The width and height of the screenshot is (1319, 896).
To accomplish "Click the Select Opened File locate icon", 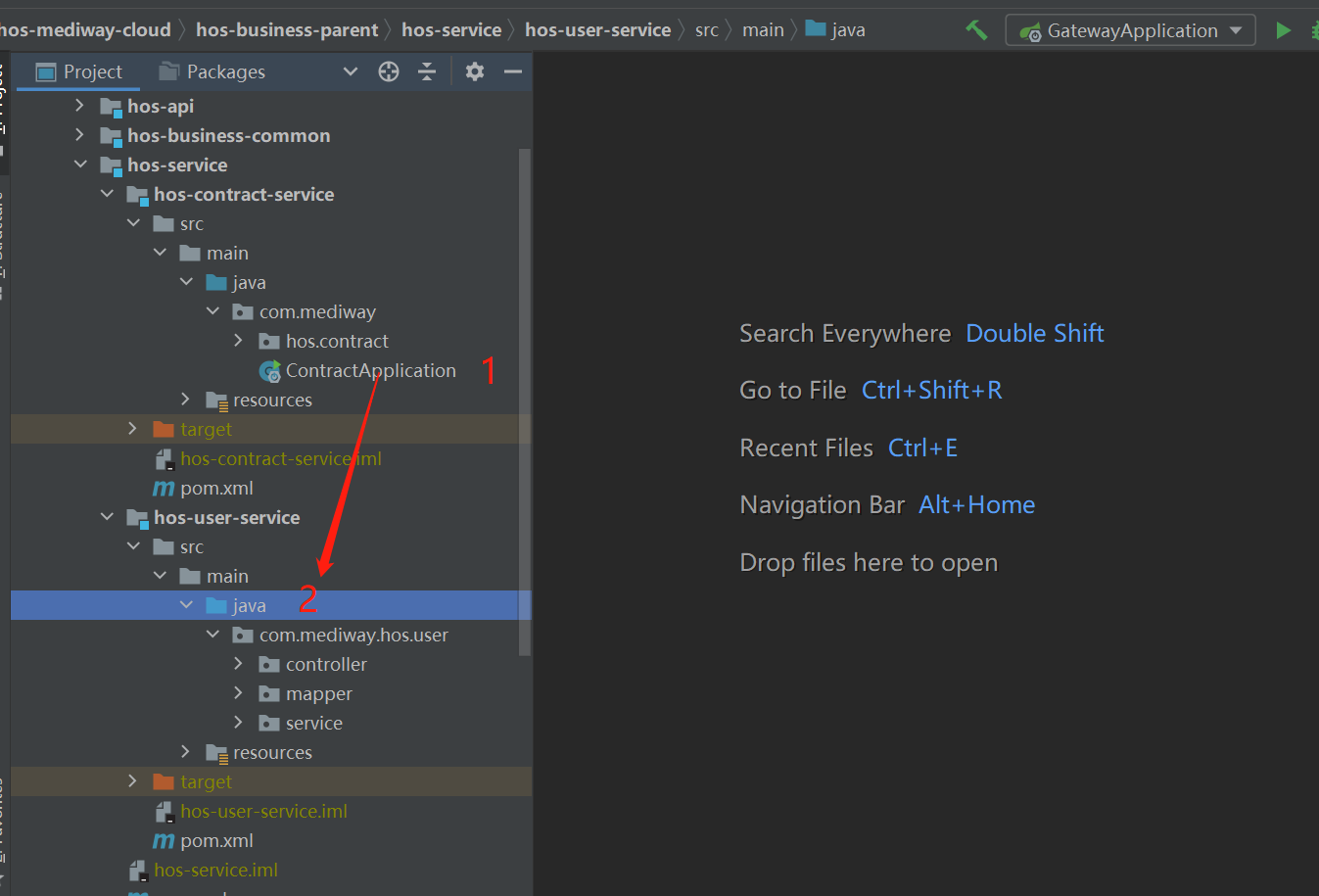I will click(389, 71).
